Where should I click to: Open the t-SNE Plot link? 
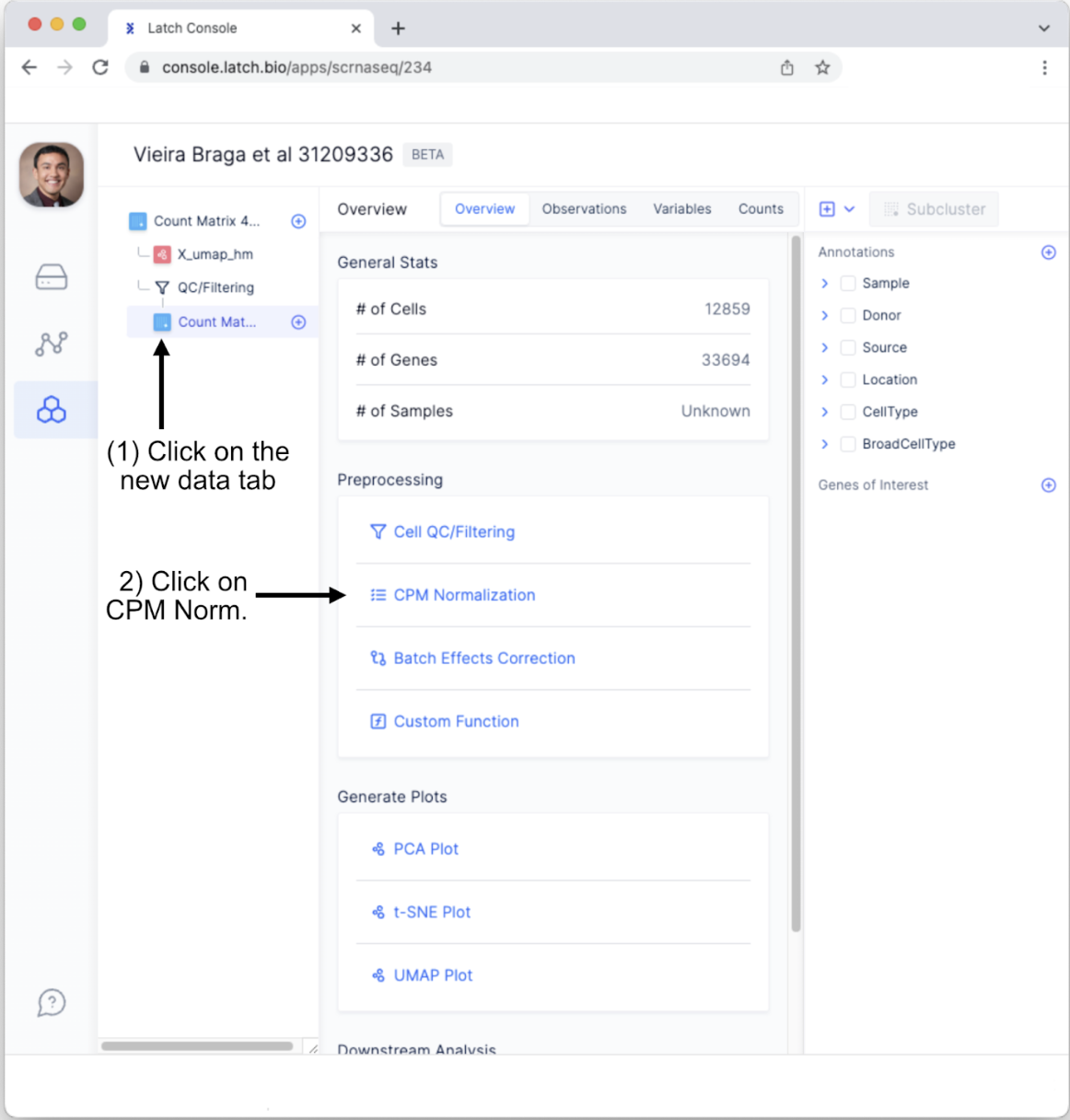[x=432, y=912]
